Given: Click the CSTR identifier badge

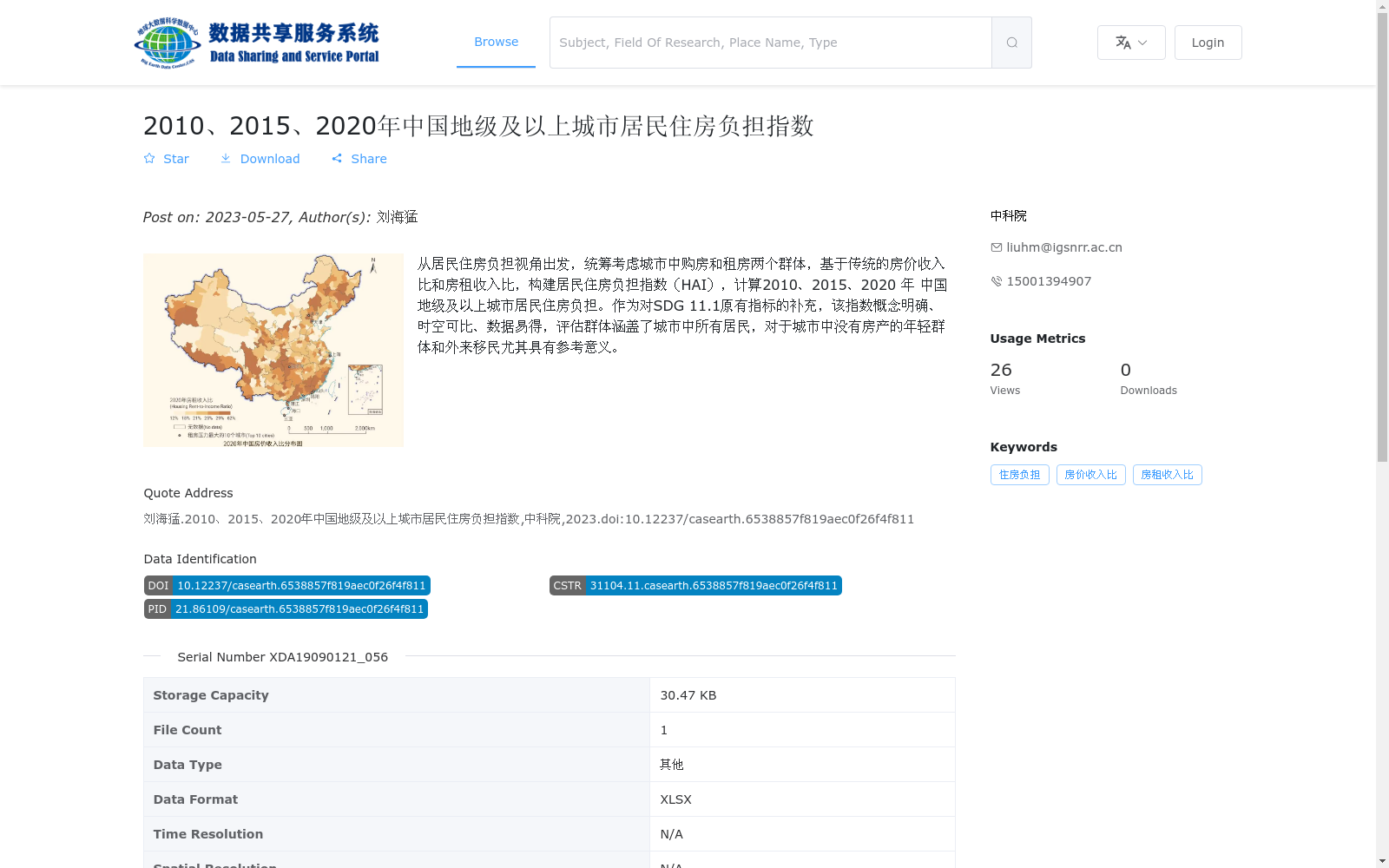Looking at the screenshot, I should [695, 586].
